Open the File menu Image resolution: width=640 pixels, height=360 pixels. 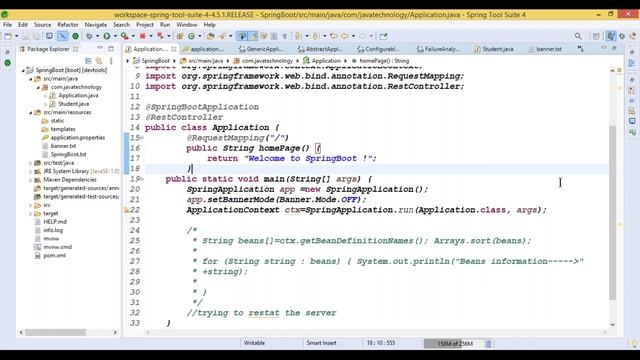[7, 24]
